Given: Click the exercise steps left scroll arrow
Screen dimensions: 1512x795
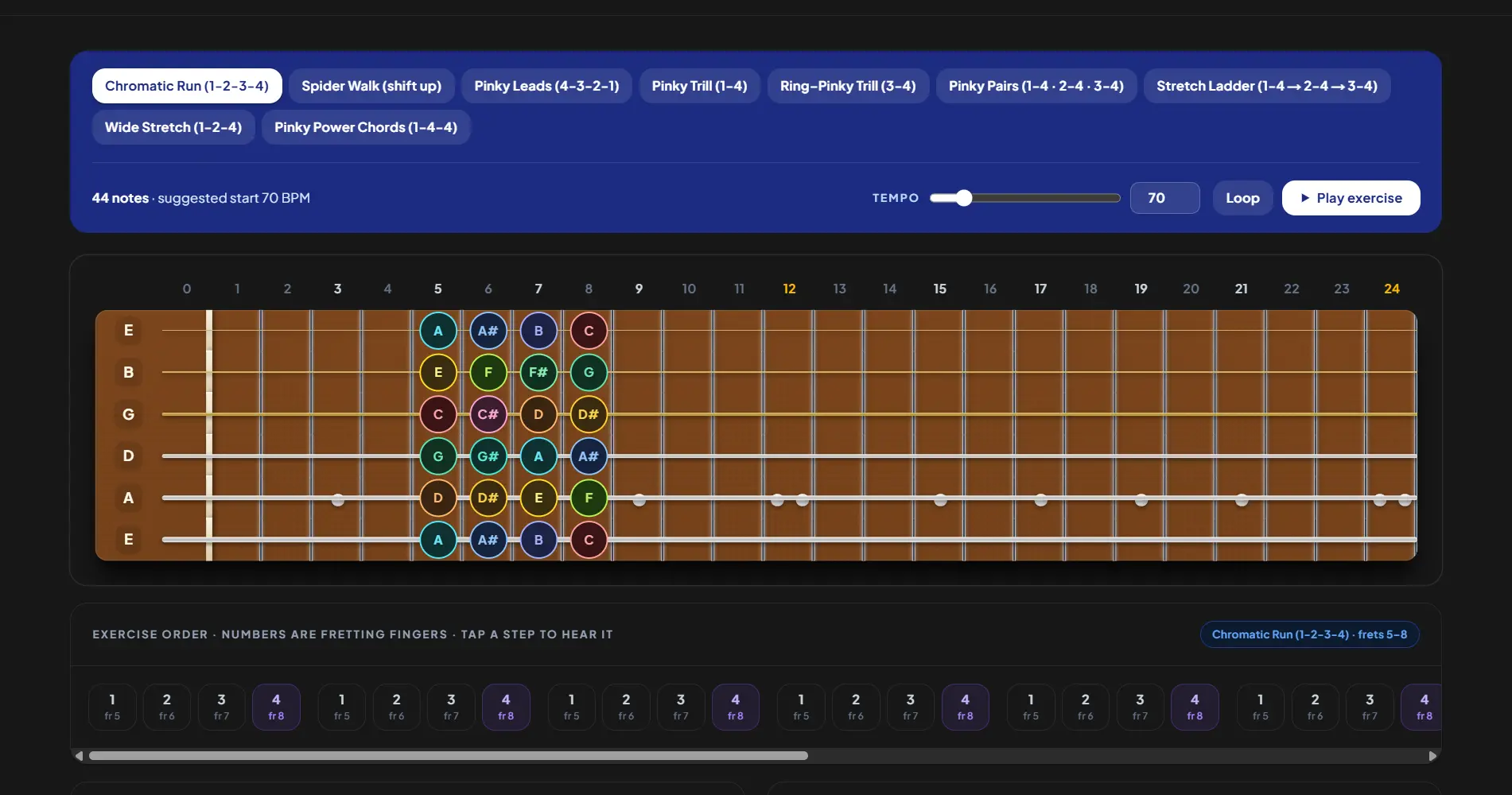Looking at the screenshot, I should pos(79,756).
